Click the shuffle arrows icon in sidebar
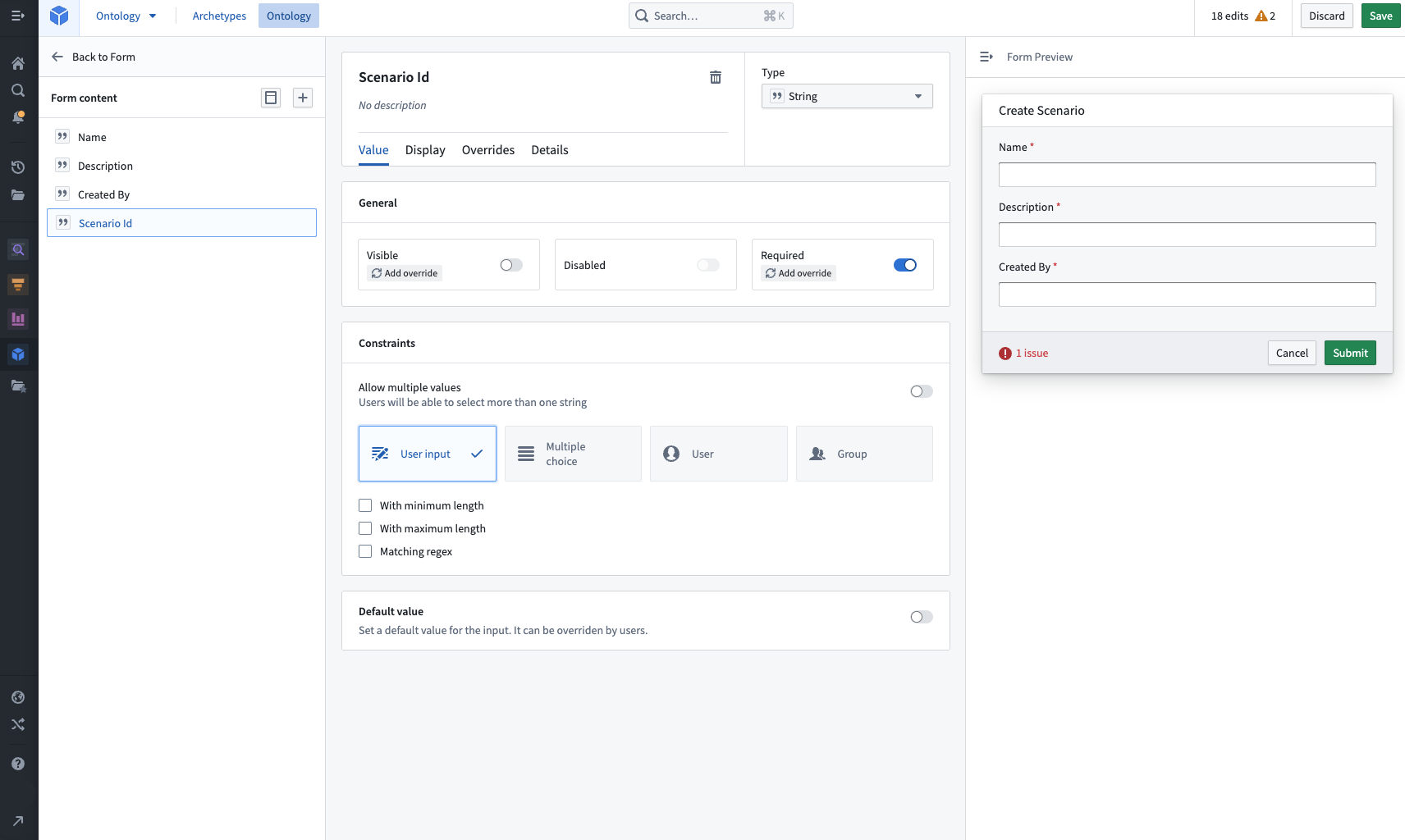This screenshot has height=840, width=1405. [x=18, y=724]
